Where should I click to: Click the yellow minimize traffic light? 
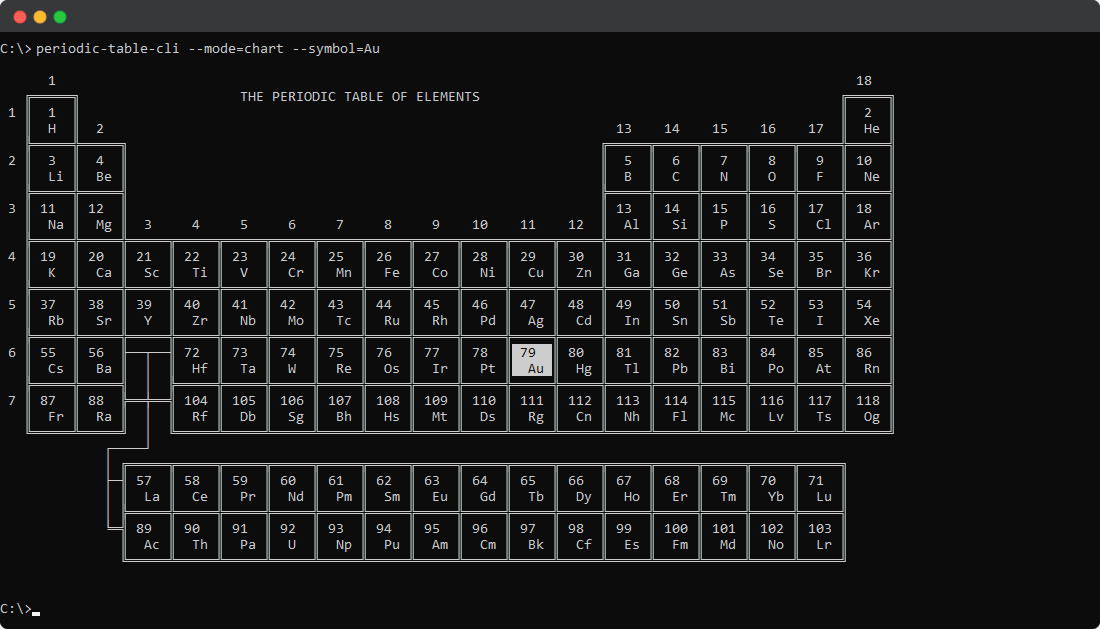point(39,17)
